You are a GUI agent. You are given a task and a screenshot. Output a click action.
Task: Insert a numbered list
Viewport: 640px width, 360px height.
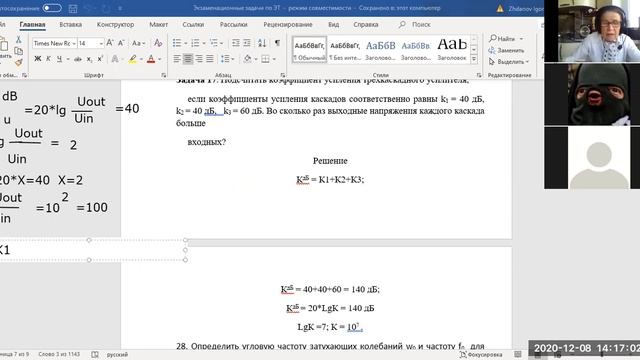click(x=196, y=43)
